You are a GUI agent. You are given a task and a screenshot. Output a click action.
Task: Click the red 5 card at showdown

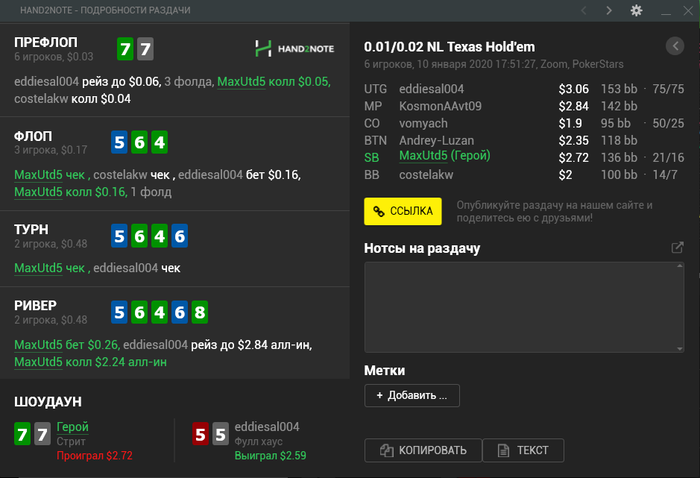pos(200,434)
